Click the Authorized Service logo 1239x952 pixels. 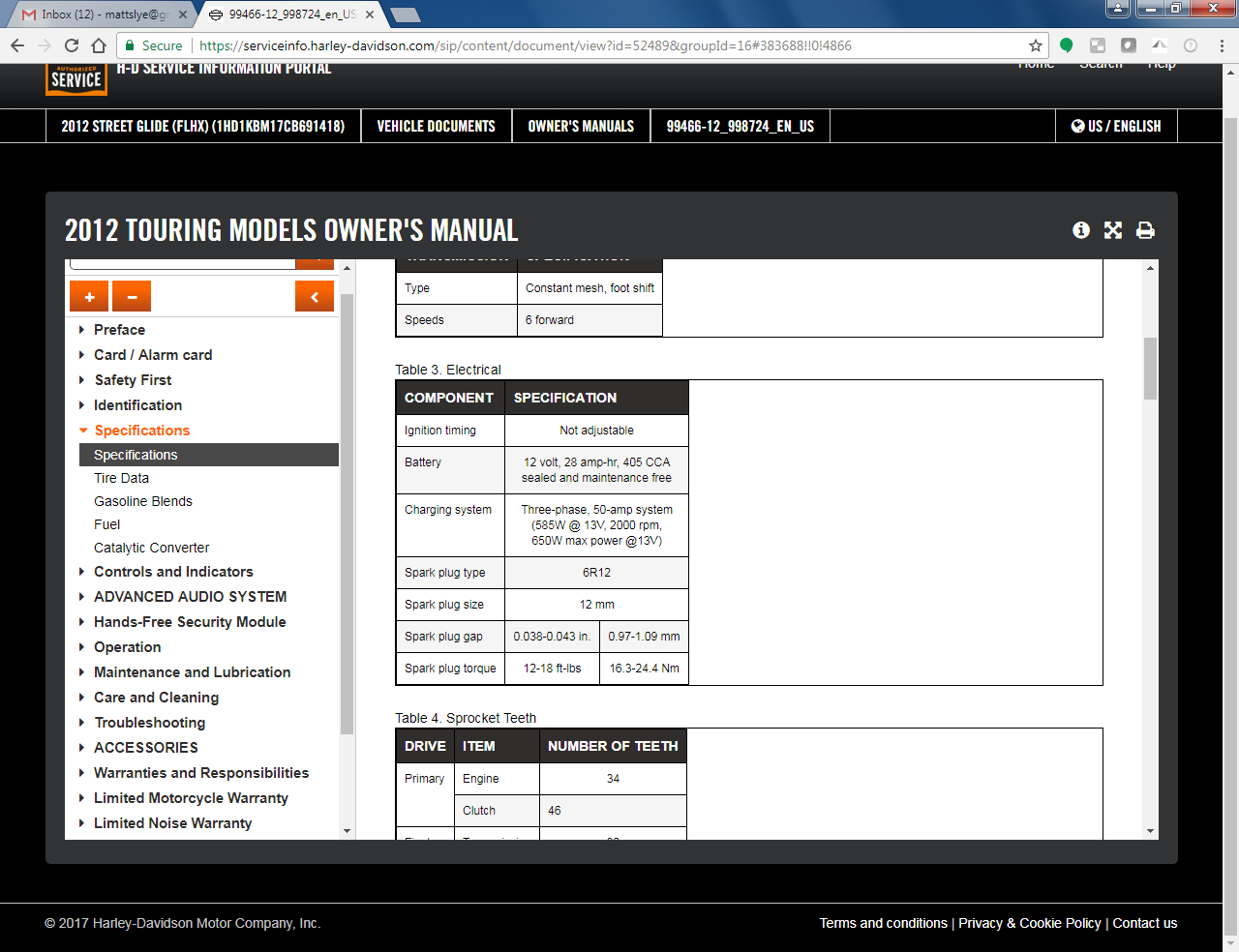pos(76,79)
